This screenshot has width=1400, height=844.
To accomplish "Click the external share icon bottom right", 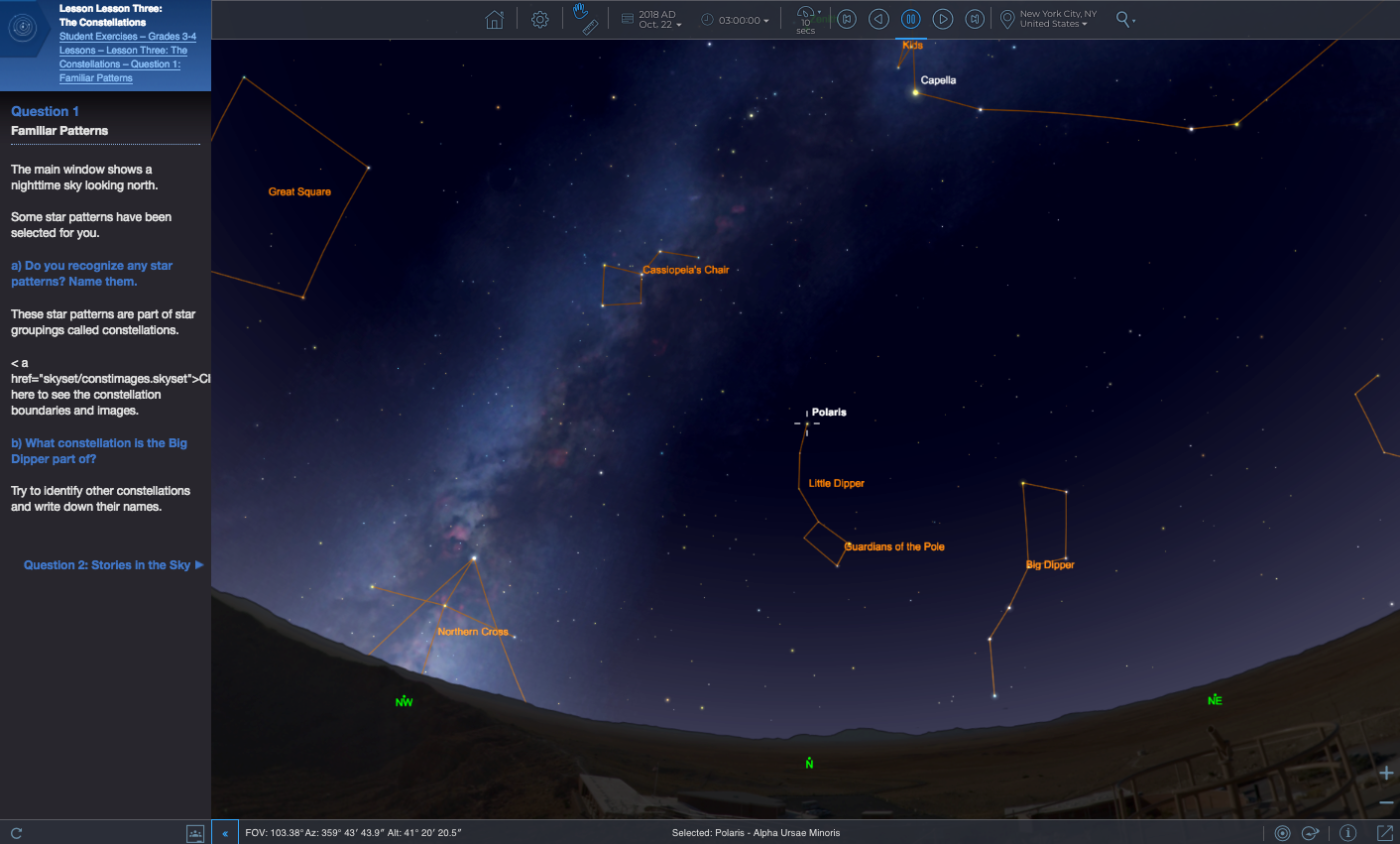I will pyautogui.click(x=1384, y=833).
